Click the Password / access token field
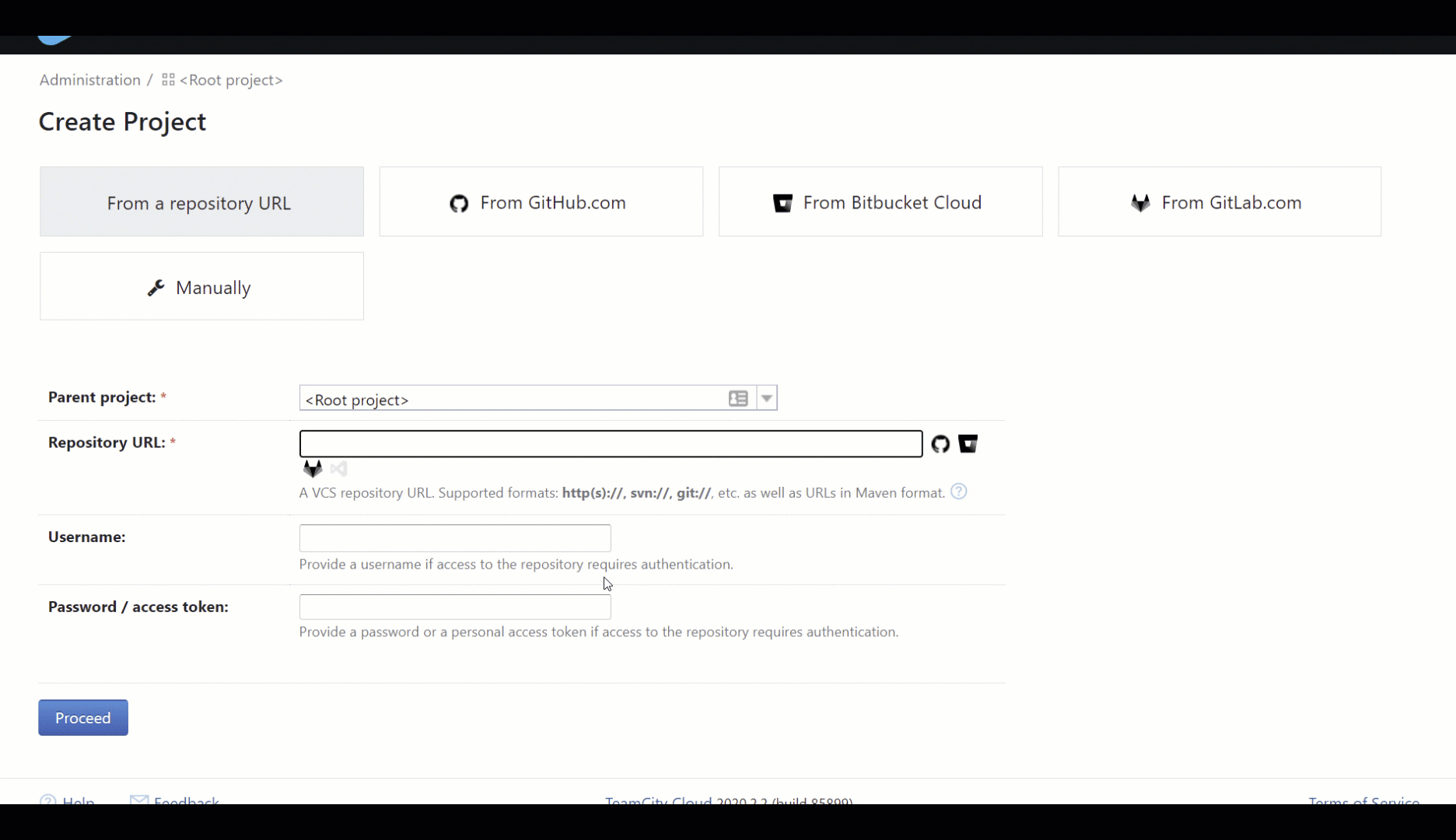This screenshot has height=840, width=1456. pos(455,607)
